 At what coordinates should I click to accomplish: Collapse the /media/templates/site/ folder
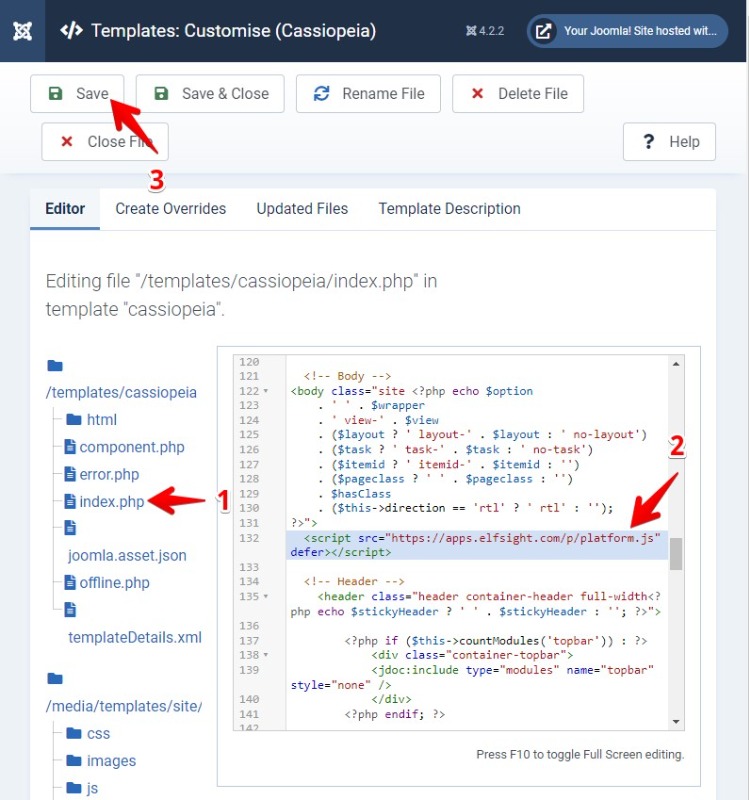click(123, 706)
